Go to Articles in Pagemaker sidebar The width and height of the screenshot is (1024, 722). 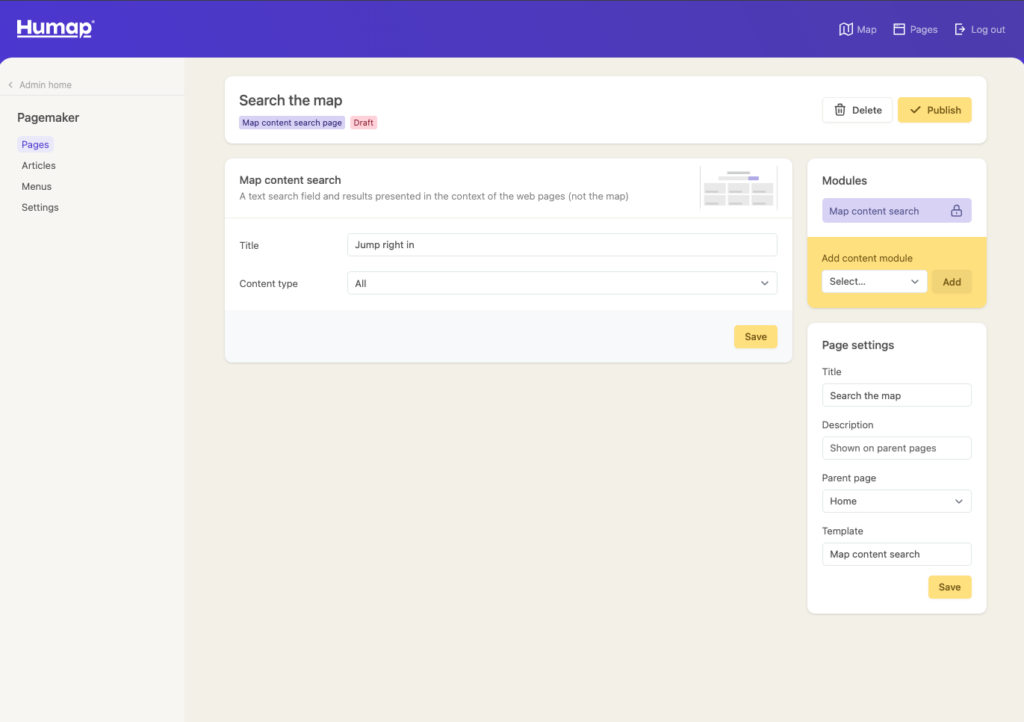39,166
